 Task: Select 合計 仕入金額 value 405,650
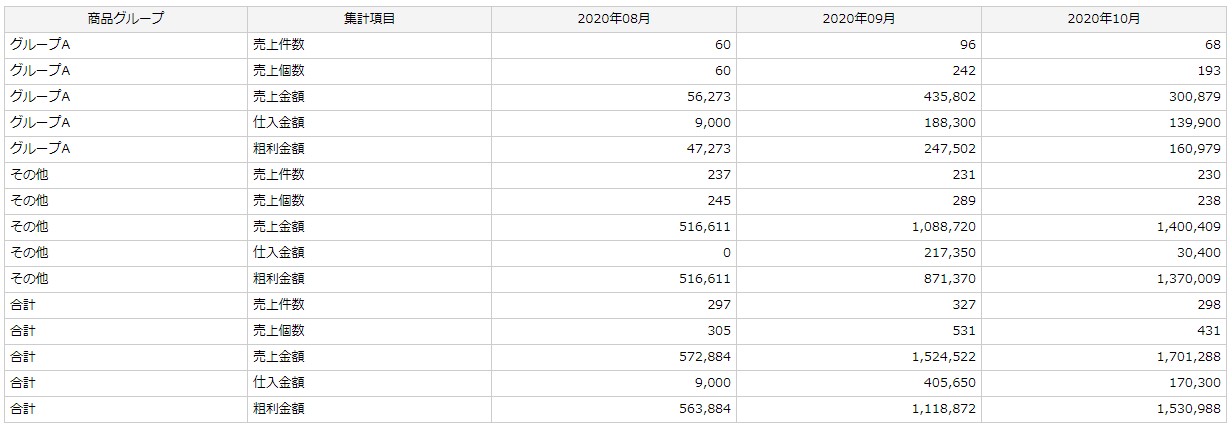coord(950,383)
